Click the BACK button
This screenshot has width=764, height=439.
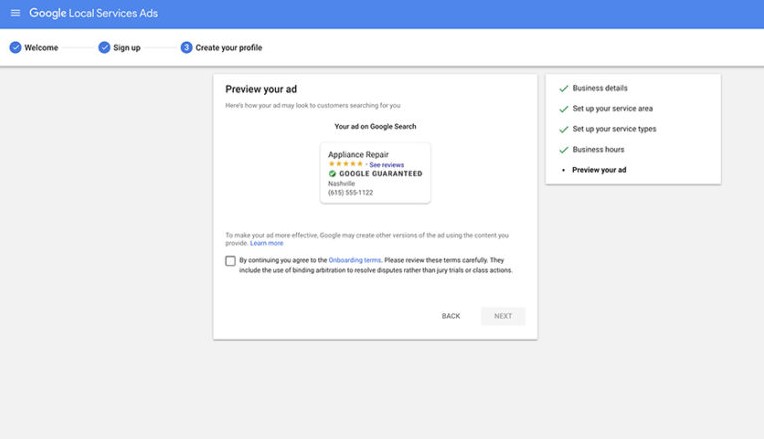[x=451, y=316]
